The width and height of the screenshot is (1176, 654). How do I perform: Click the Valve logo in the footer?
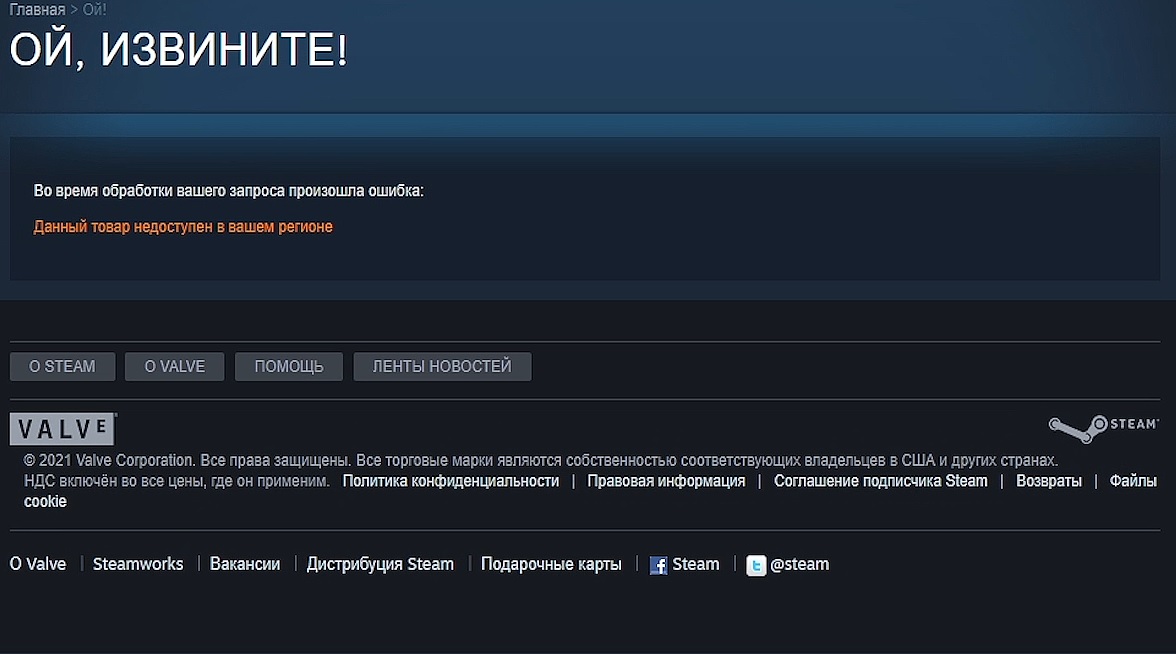tap(62, 429)
